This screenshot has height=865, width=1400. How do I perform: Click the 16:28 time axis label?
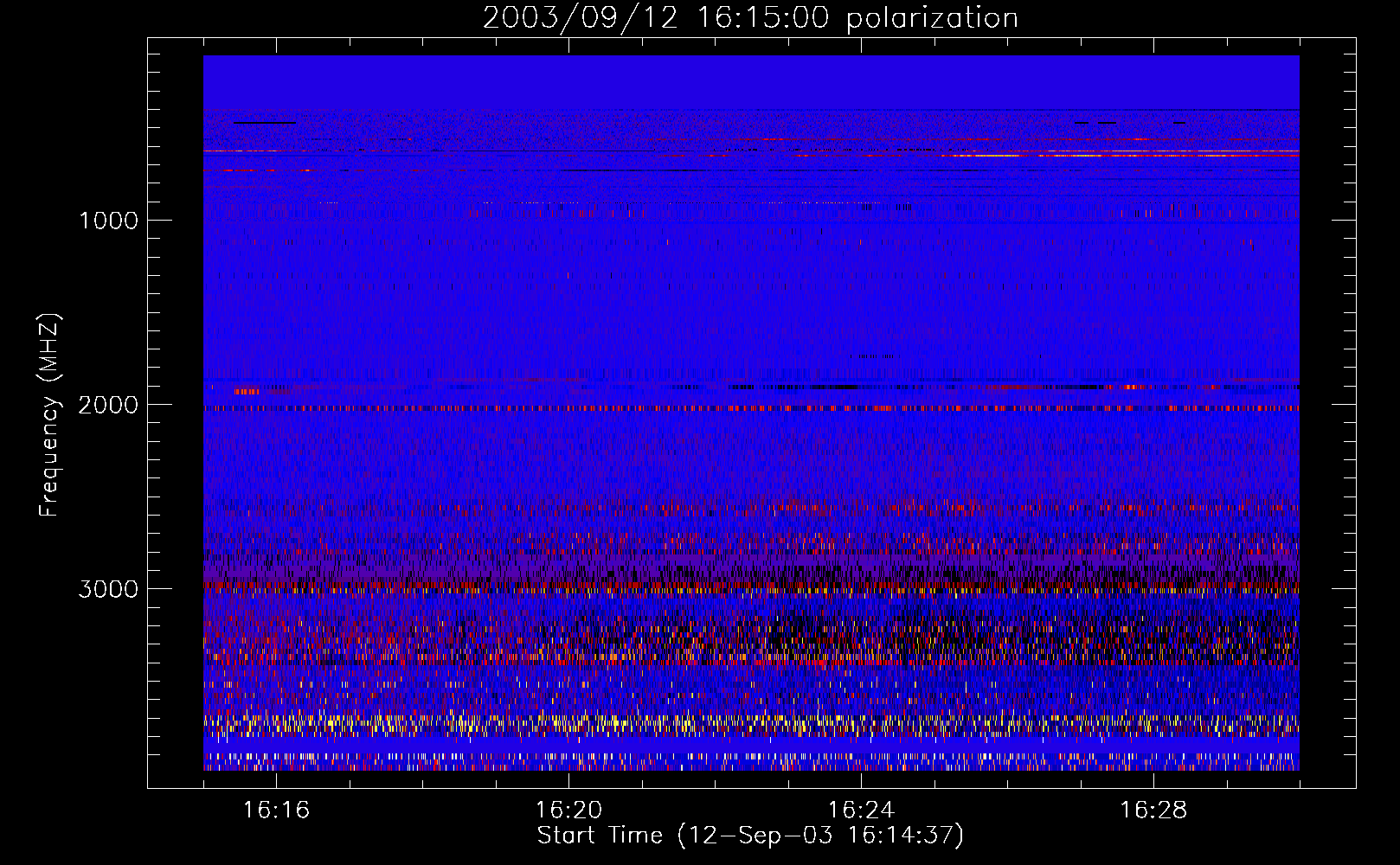(x=1153, y=811)
